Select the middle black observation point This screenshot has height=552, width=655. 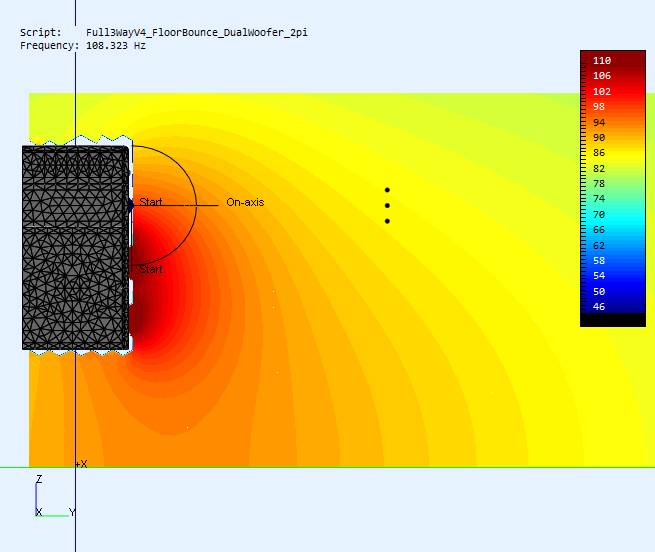click(387, 206)
